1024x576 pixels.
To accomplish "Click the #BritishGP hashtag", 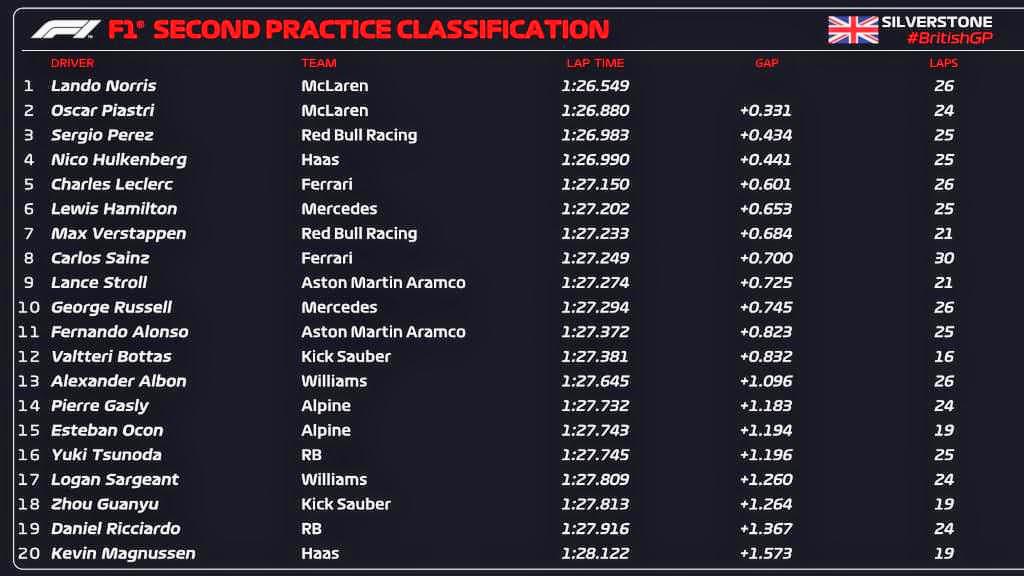I will click(x=950, y=38).
